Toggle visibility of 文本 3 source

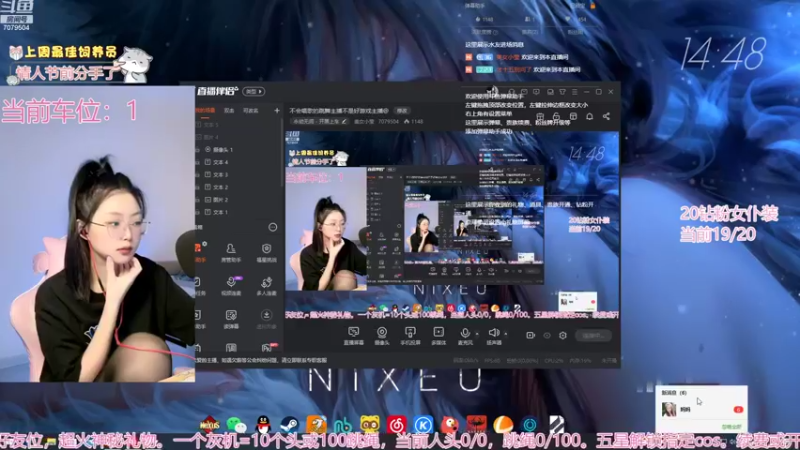pyautogui.click(x=198, y=174)
